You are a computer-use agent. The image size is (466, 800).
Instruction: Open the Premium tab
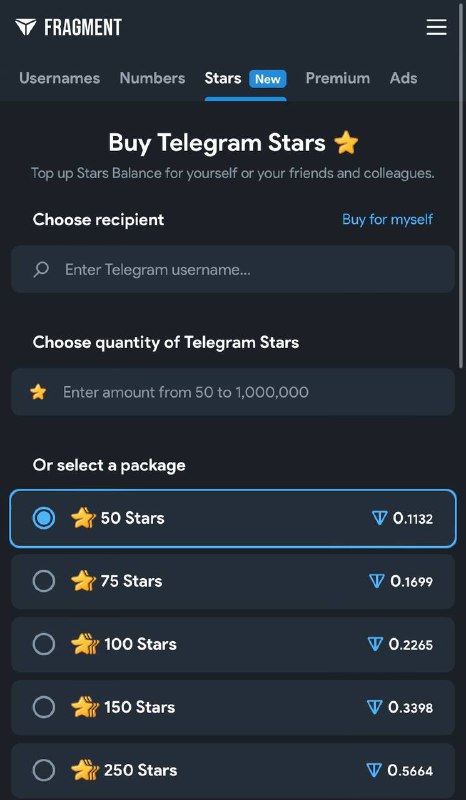click(x=337, y=78)
